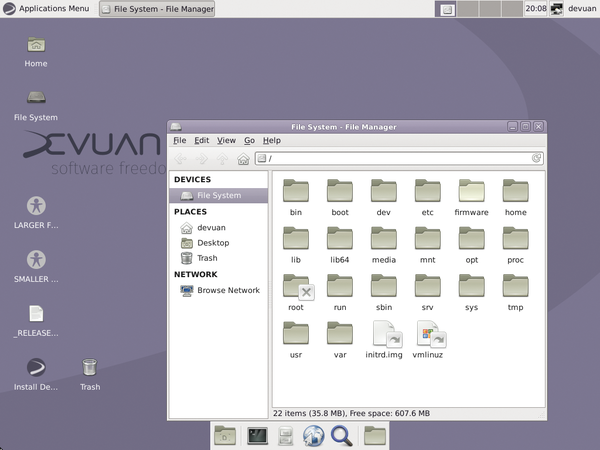Select File System in Devices sidebar
The width and height of the screenshot is (600, 450).
(218, 196)
